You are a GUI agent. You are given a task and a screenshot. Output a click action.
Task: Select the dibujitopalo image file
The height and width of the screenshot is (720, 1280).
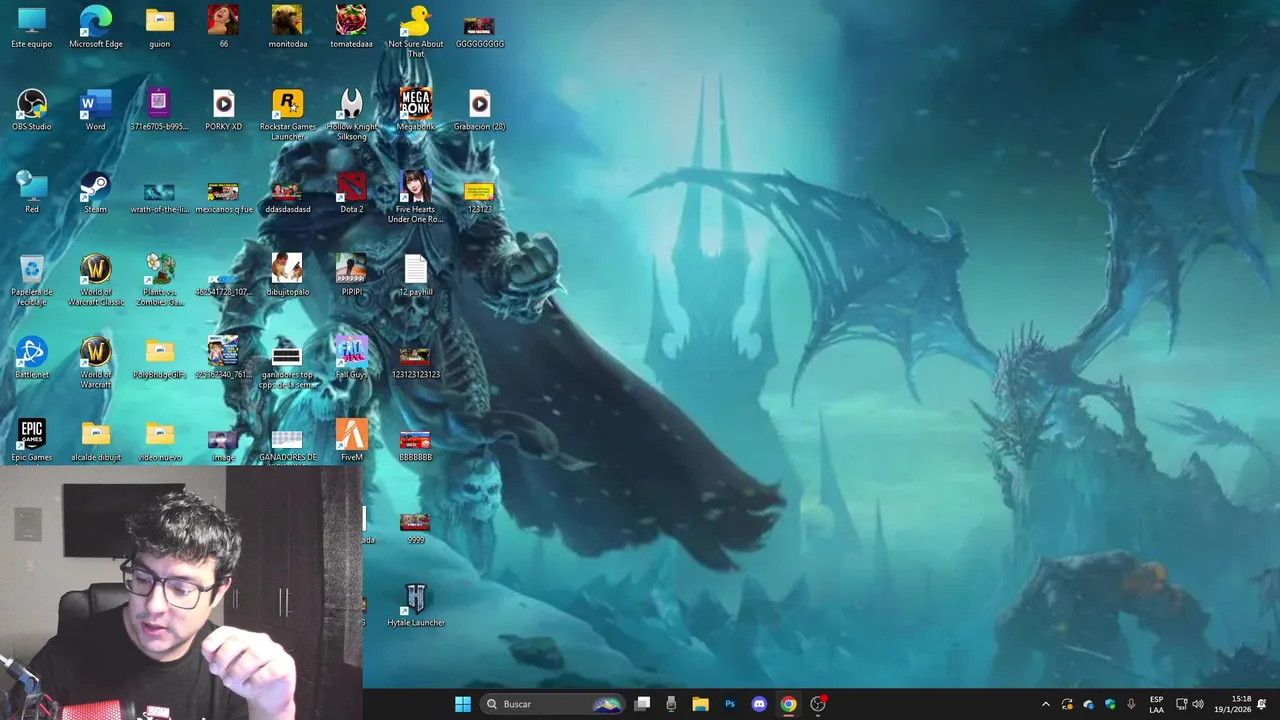tap(287, 275)
